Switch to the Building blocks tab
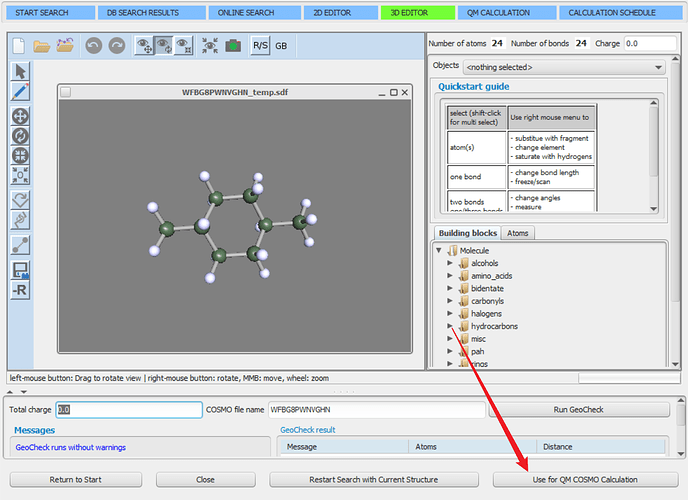This screenshot has width=688, height=500. pyautogui.click(x=468, y=233)
